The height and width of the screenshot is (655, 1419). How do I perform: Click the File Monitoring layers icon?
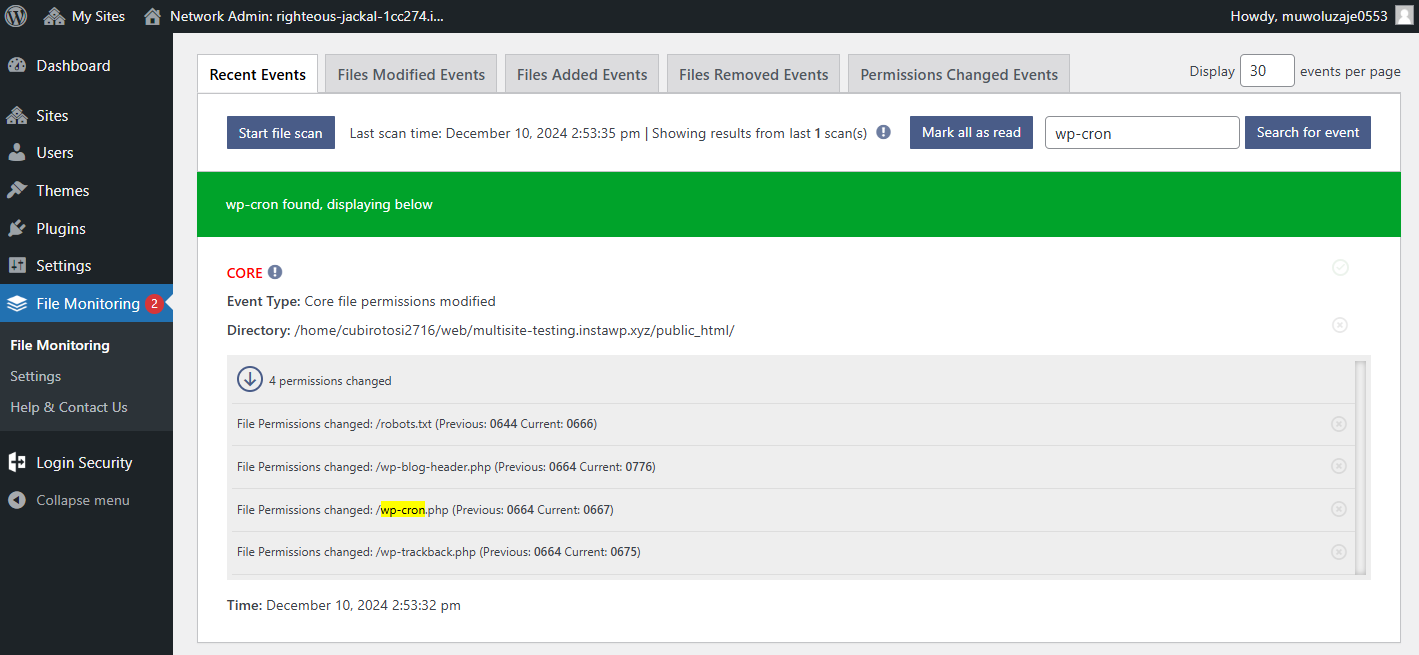[17, 304]
